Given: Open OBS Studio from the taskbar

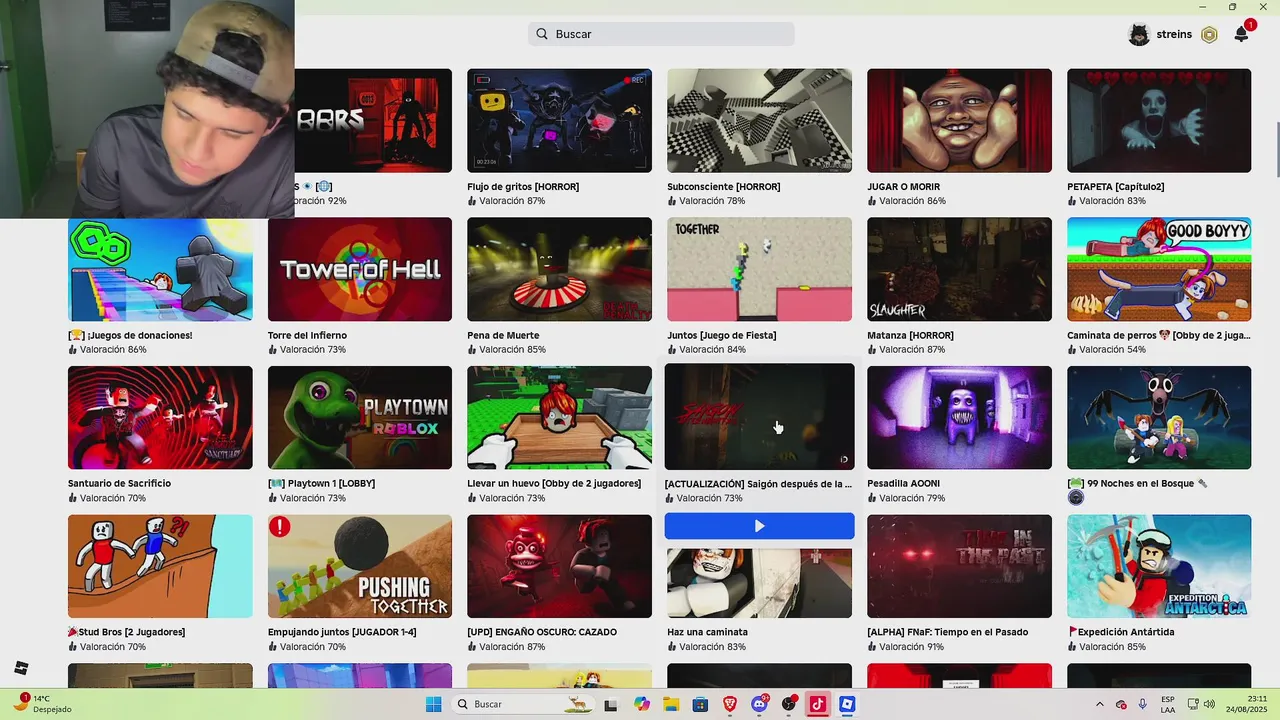Looking at the screenshot, I should pyautogui.click(x=789, y=704).
